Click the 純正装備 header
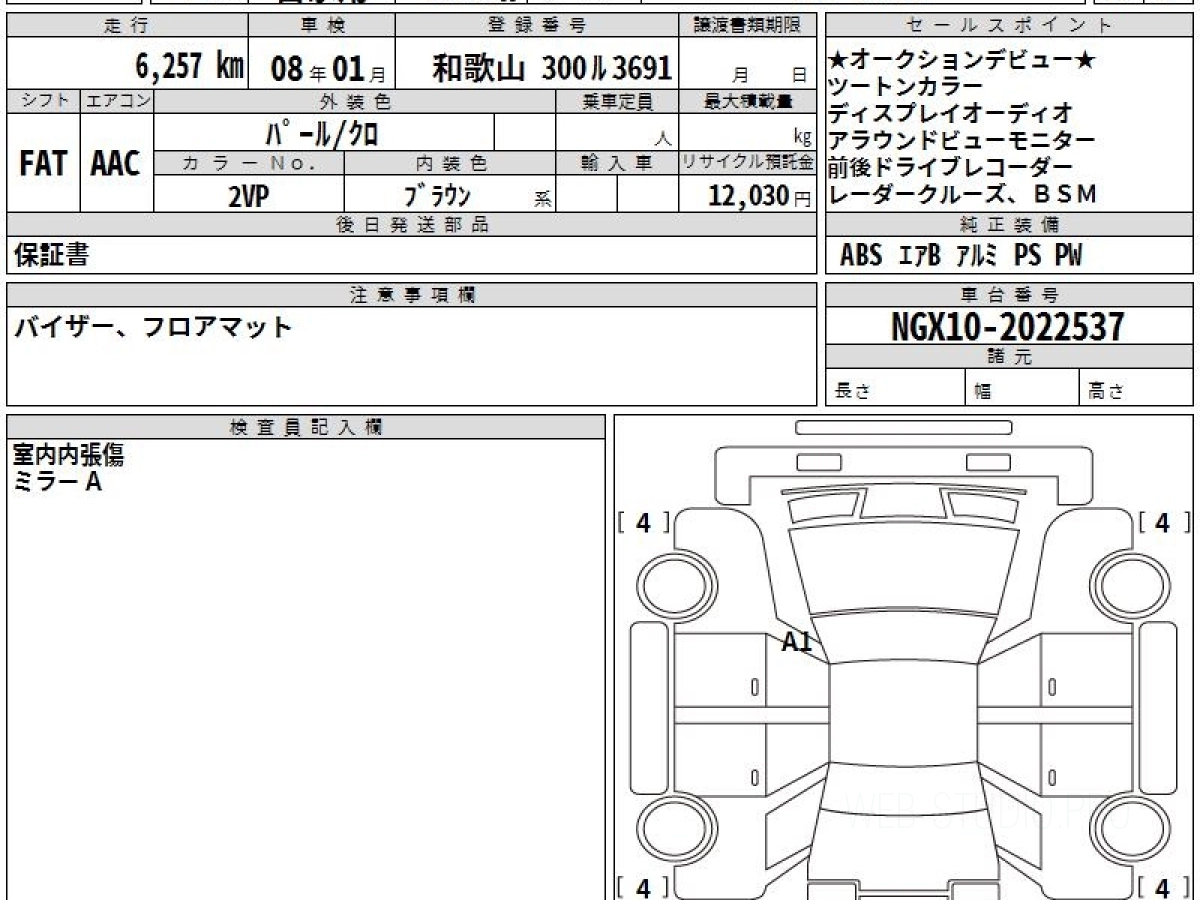Image resolution: width=1200 pixels, height=900 pixels. [x=1009, y=225]
